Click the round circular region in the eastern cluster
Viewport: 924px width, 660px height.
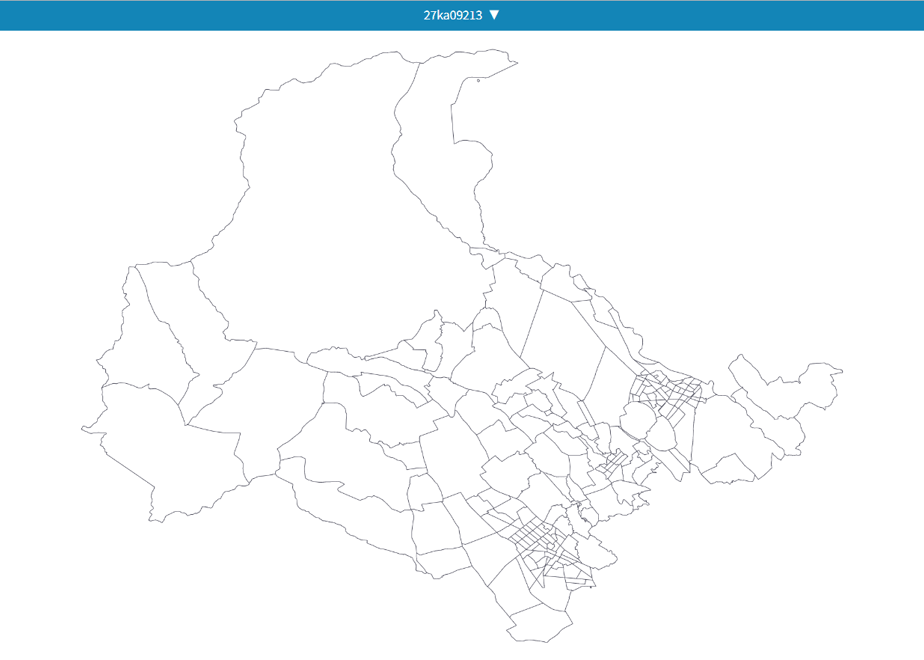(635, 420)
